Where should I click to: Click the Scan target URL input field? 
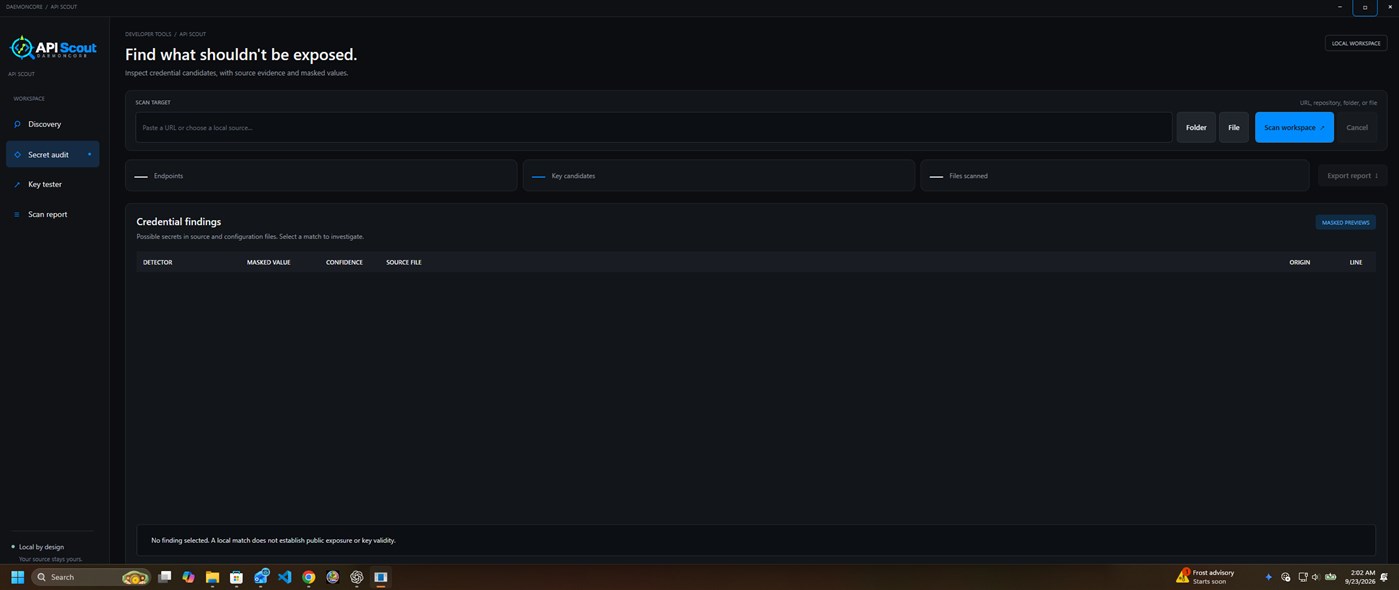click(653, 127)
